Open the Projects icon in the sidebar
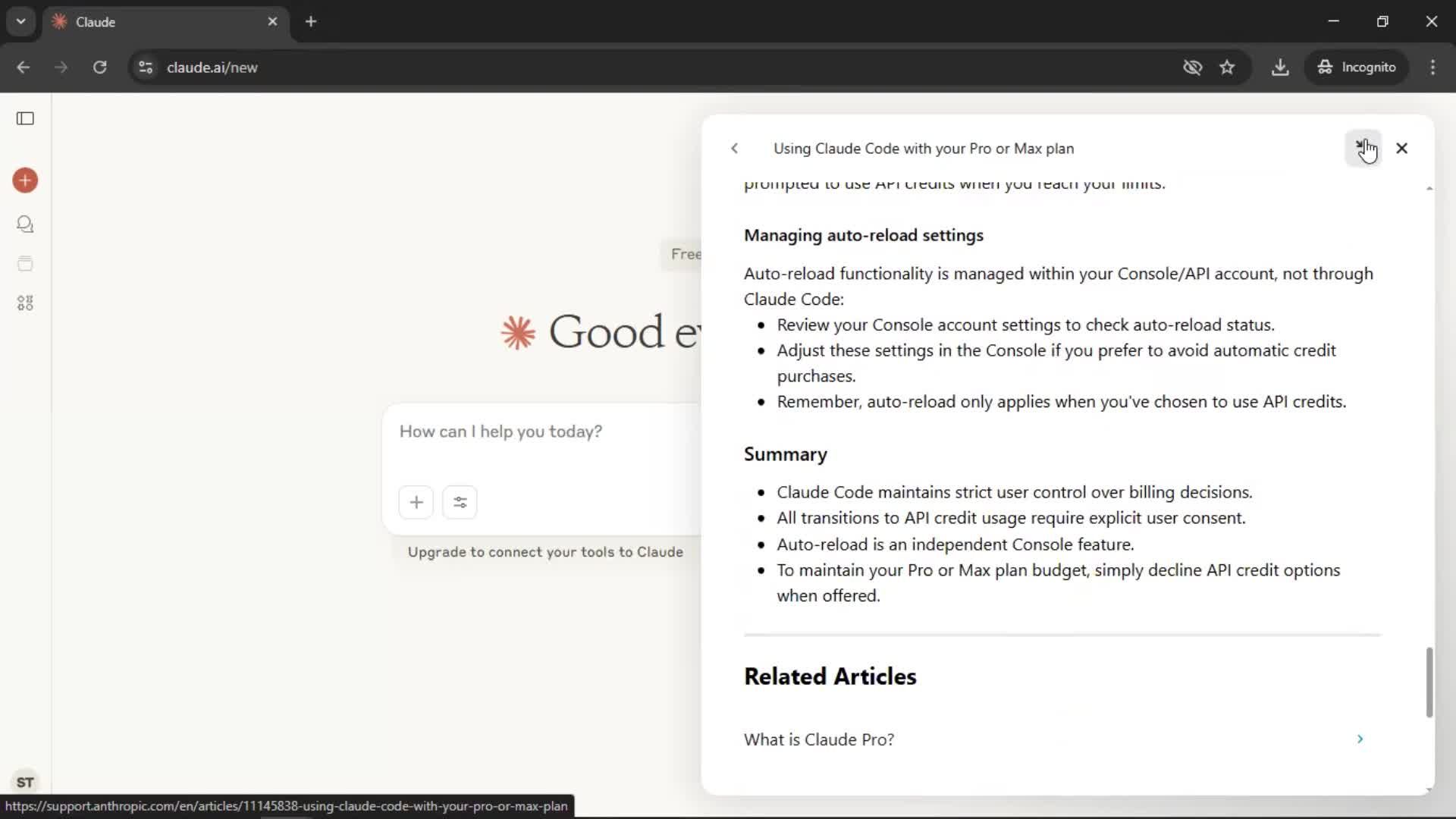Image resolution: width=1456 pixels, height=819 pixels. [x=25, y=264]
